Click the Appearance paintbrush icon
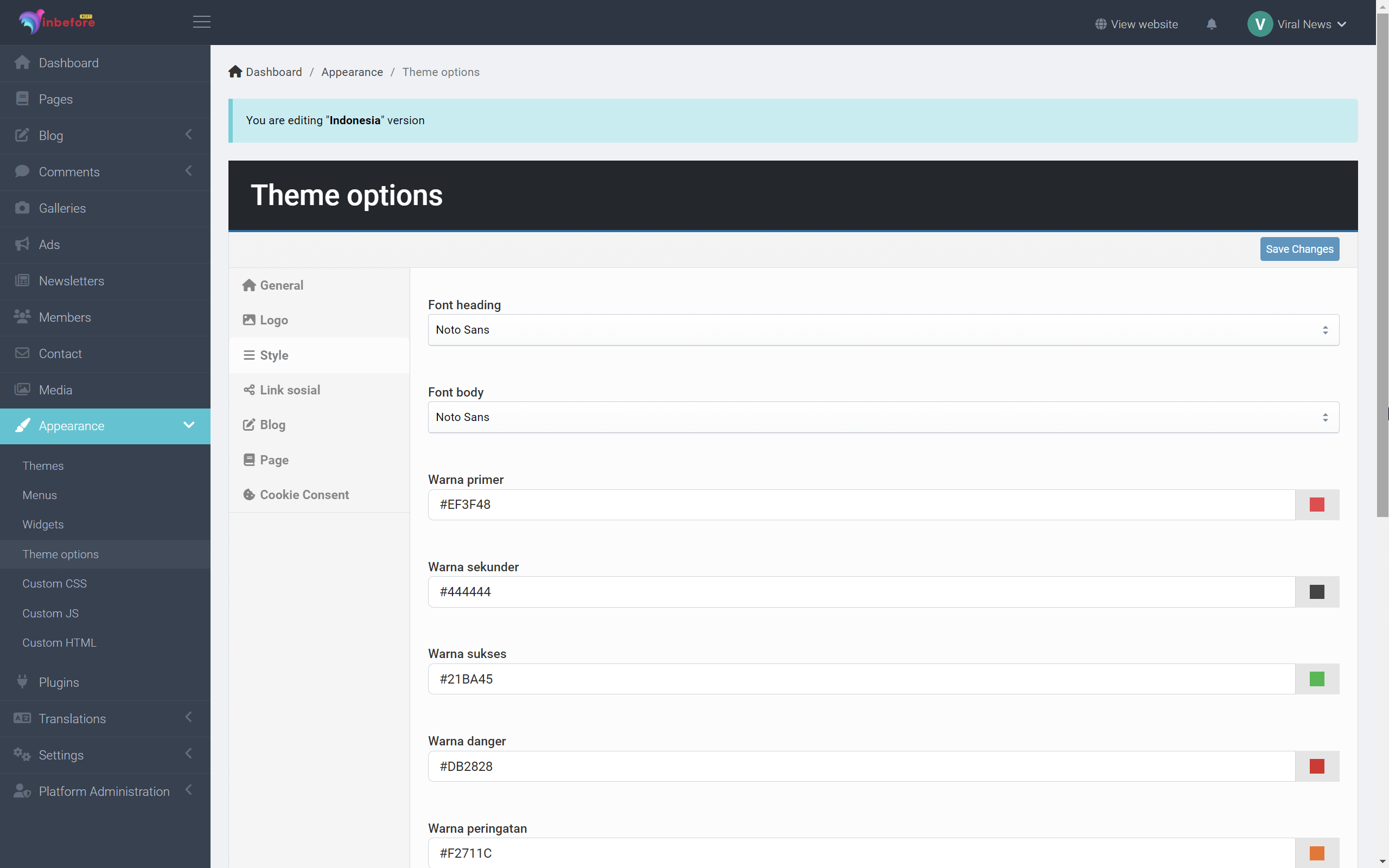The height and width of the screenshot is (868, 1389). coord(22,426)
